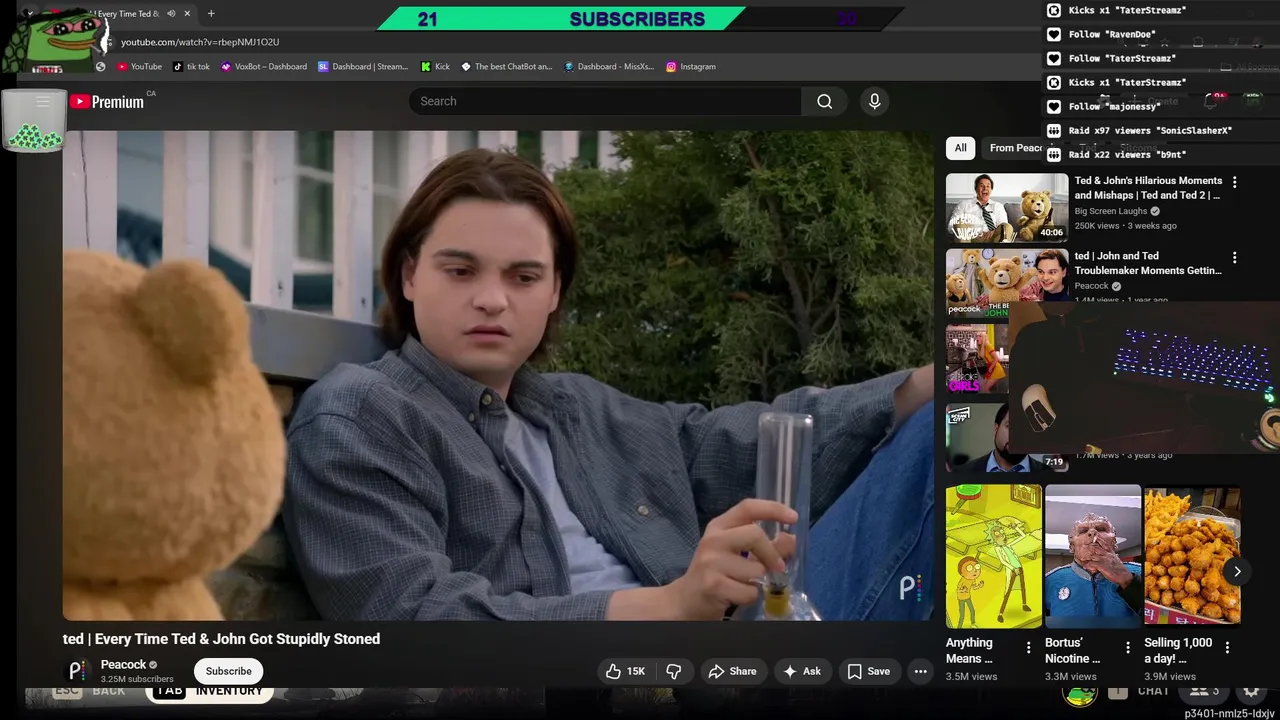Screen dimensions: 1280x720
Task: Open the Dashboard | Stream... bookmark
Action: point(363,67)
